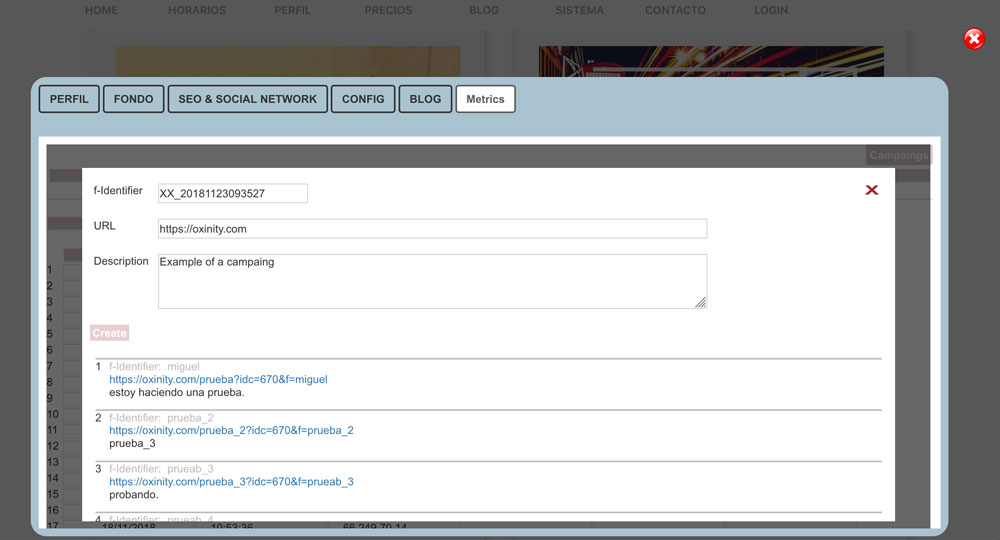The image size is (1000, 540).
Task: Open SISTEMA in the top navigation
Action: click(x=580, y=10)
